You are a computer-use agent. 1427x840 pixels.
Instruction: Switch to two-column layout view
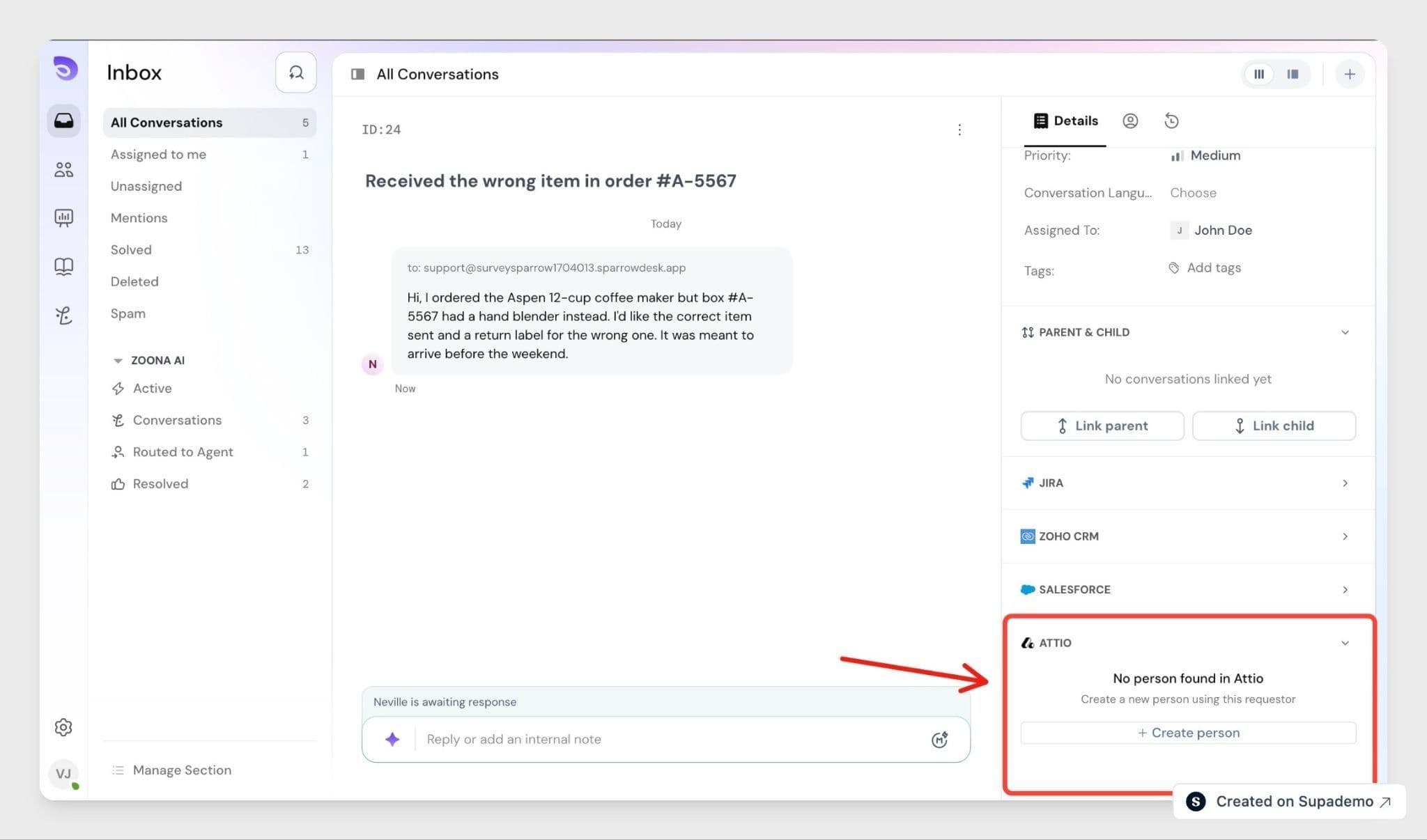tap(1293, 75)
